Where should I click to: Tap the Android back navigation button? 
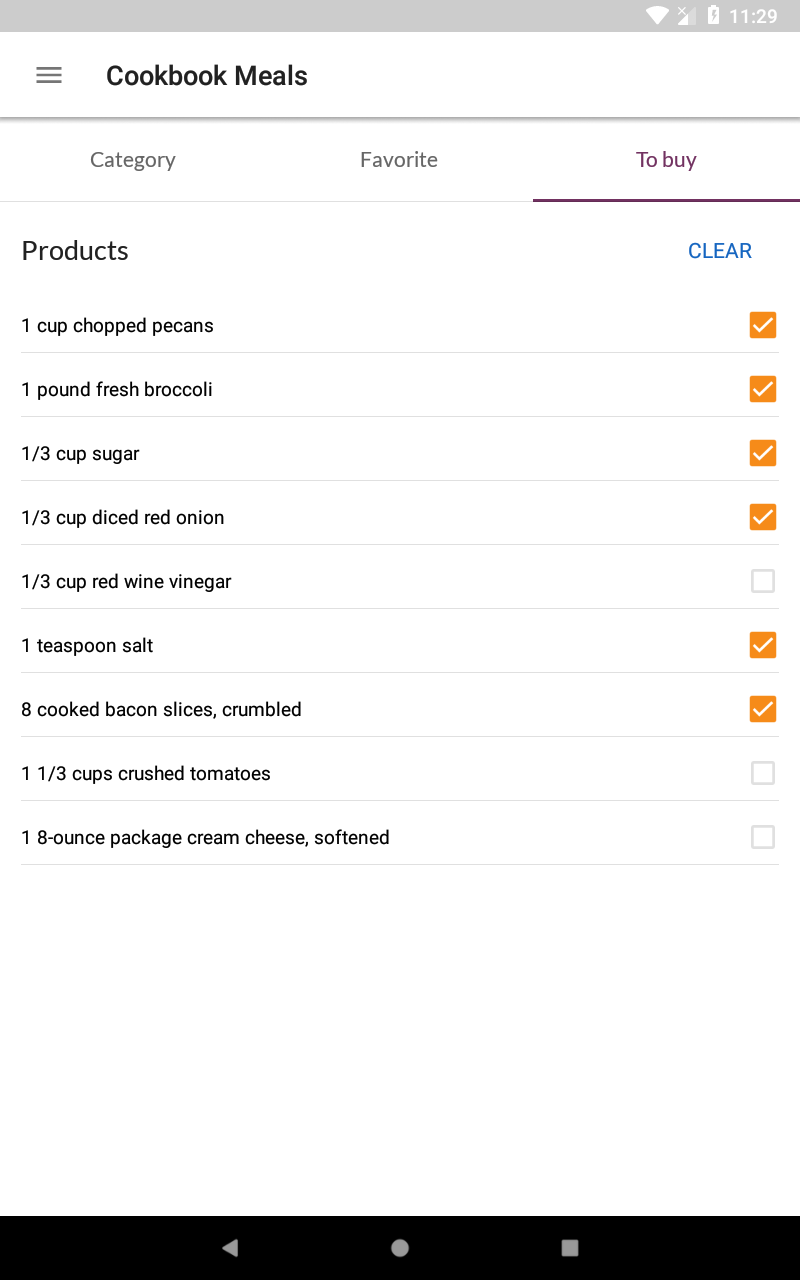tap(230, 1247)
